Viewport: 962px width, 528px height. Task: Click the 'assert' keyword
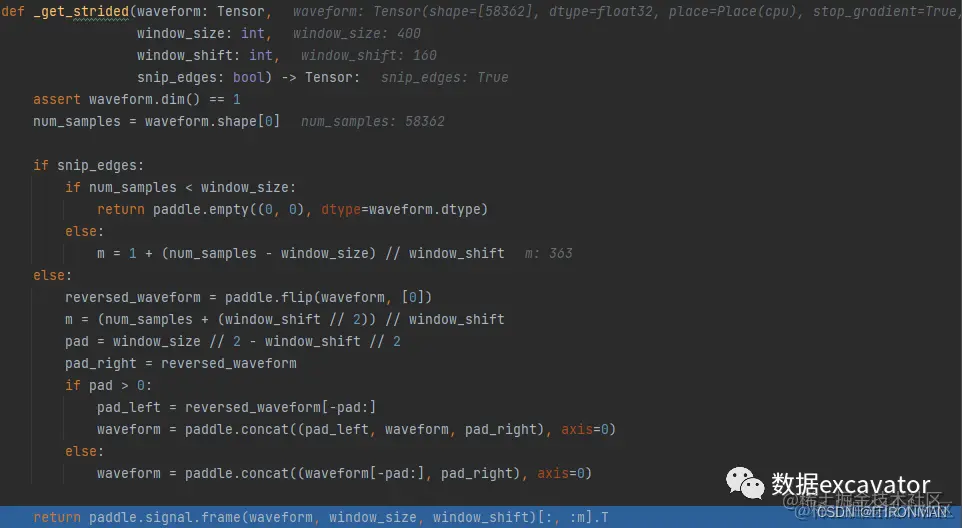click(56, 100)
